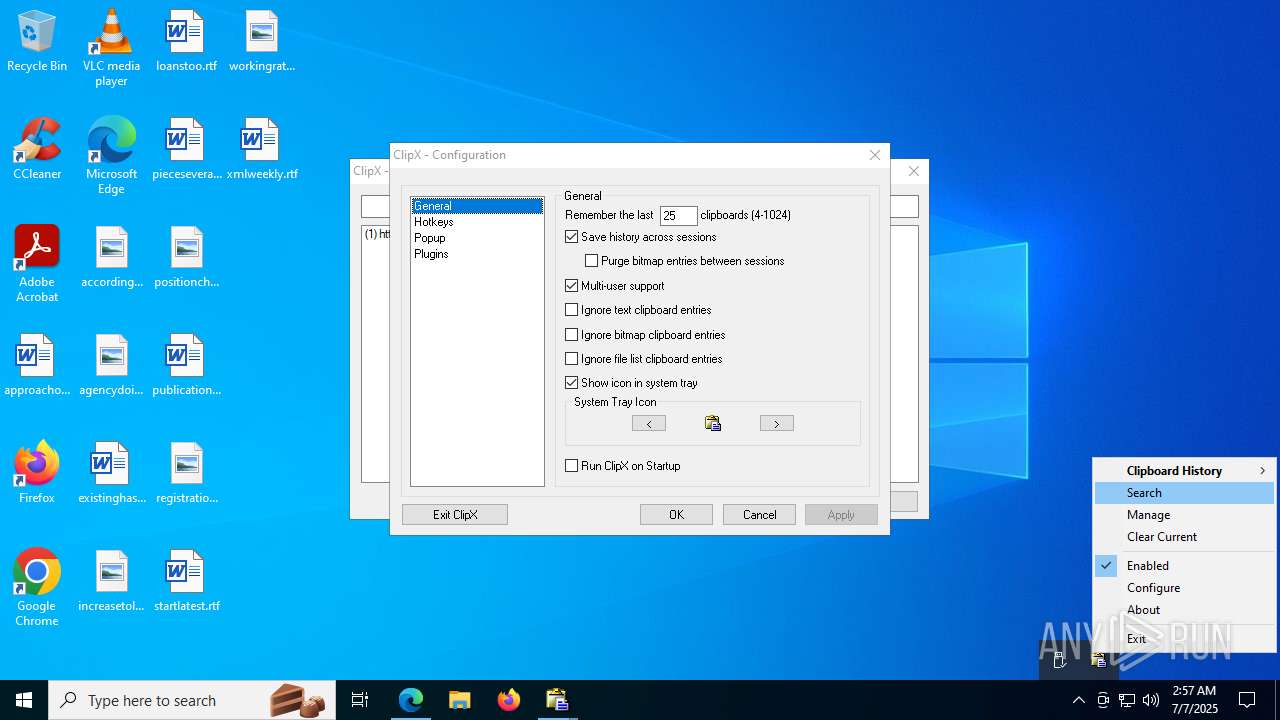Screen dimensions: 1280x720
Task: Select the workingrat... image file icon
Action: (262, 42)
